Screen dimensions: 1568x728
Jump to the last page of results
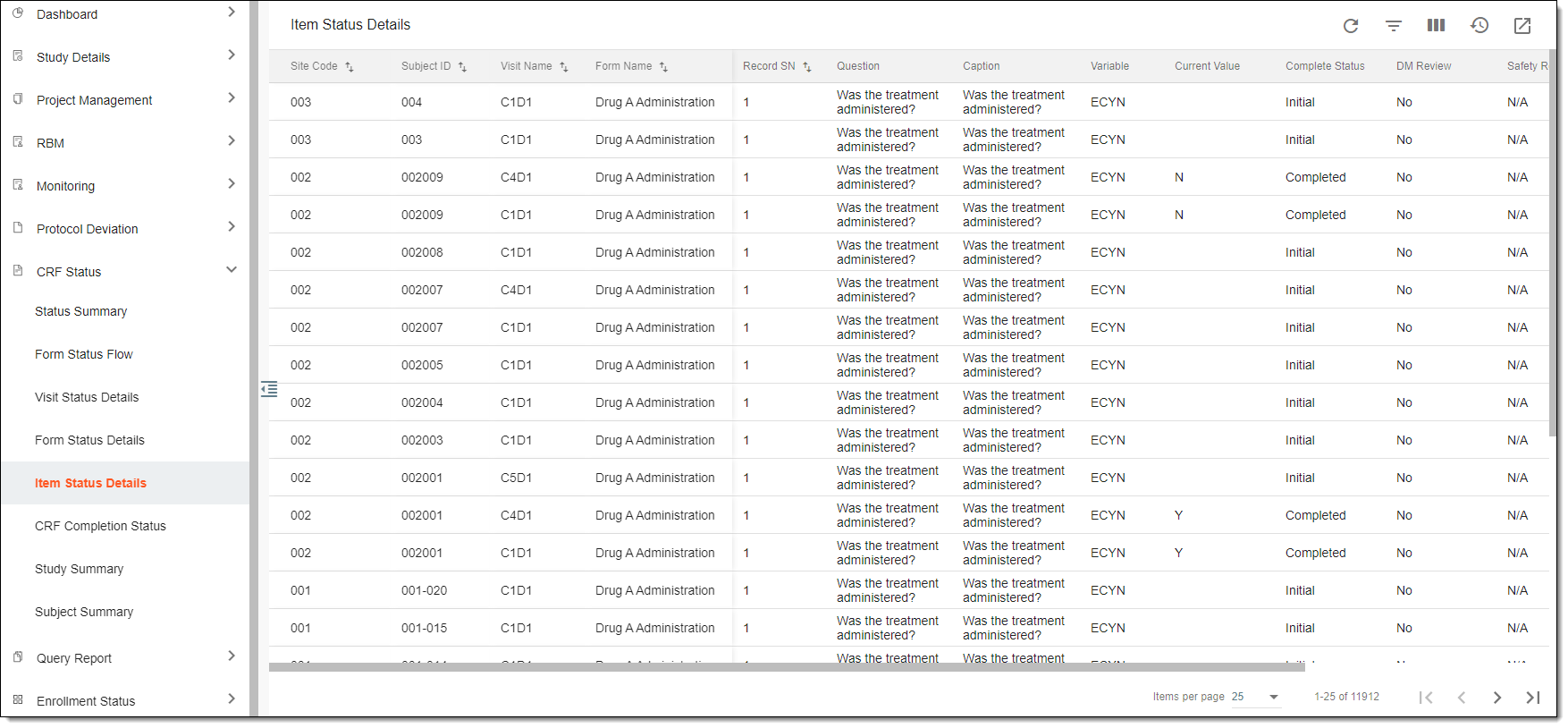tap(1533, 698)
